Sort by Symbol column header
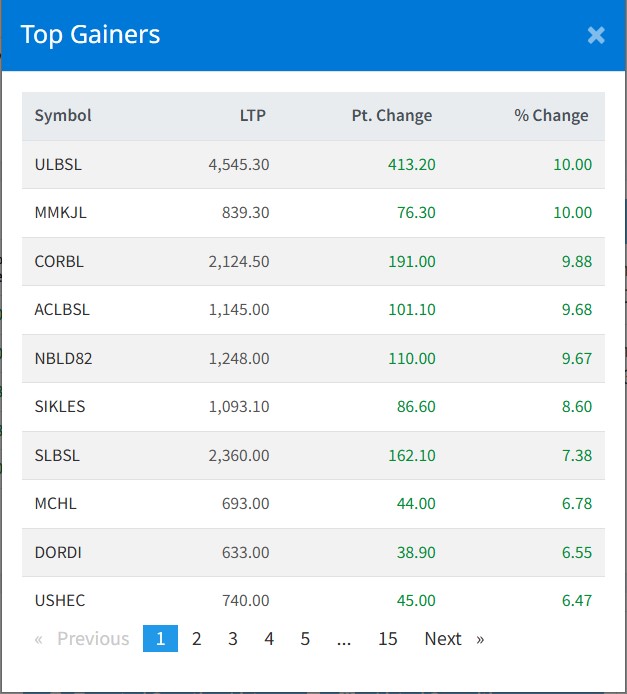Screen dimensions: 627x694 point(63,116)
